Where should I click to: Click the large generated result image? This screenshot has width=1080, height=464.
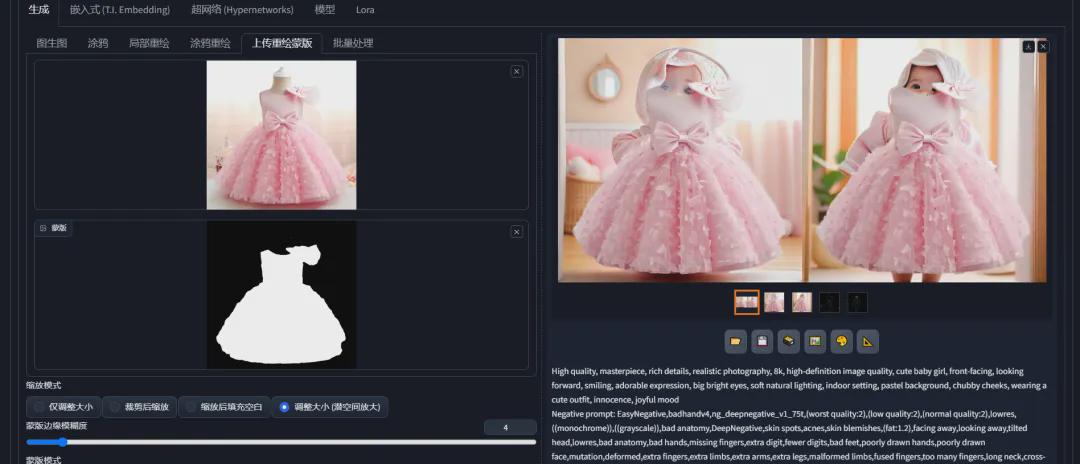click(802, 160)
